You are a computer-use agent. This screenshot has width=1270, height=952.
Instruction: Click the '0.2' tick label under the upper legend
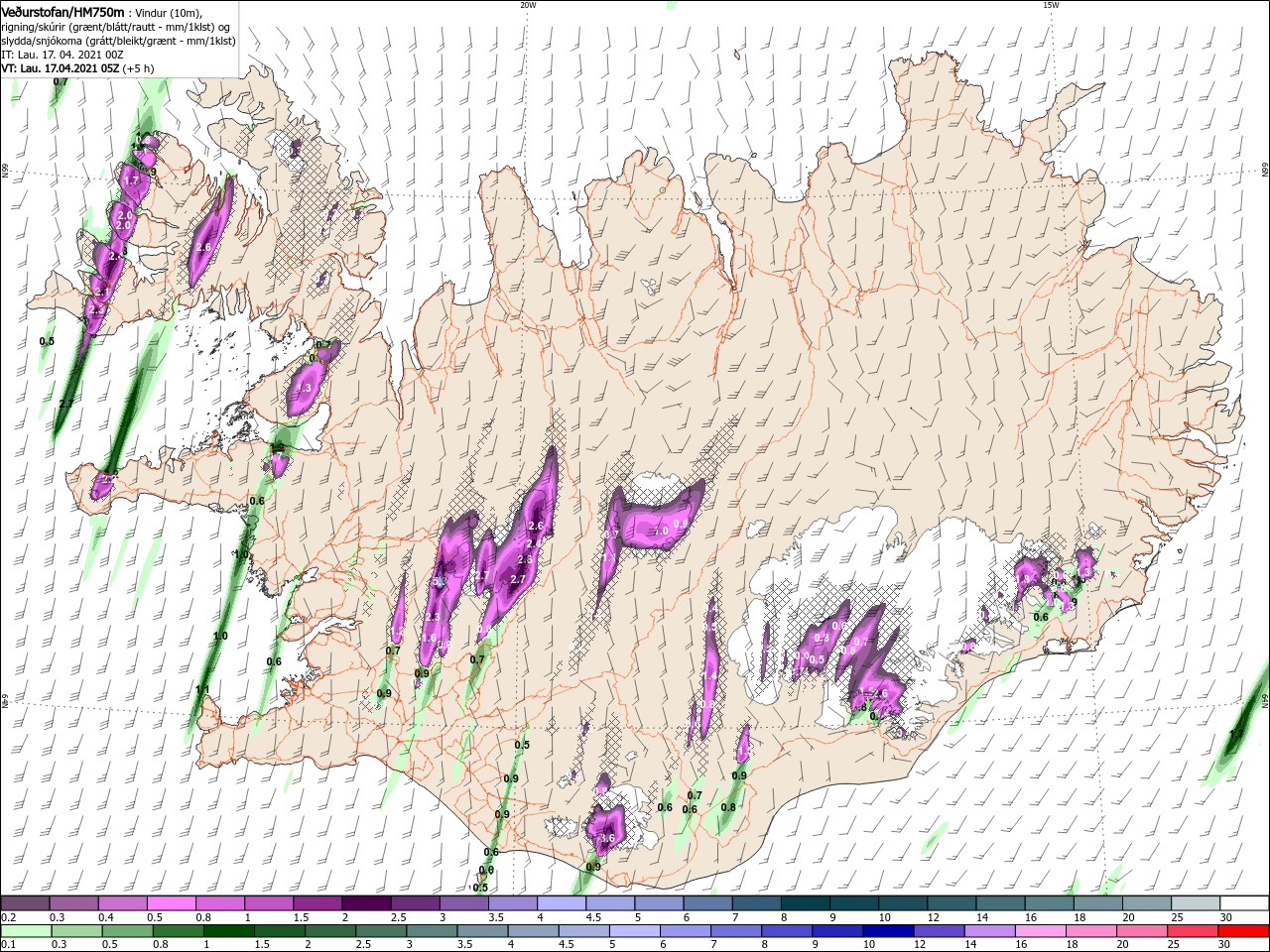[8, 917]
